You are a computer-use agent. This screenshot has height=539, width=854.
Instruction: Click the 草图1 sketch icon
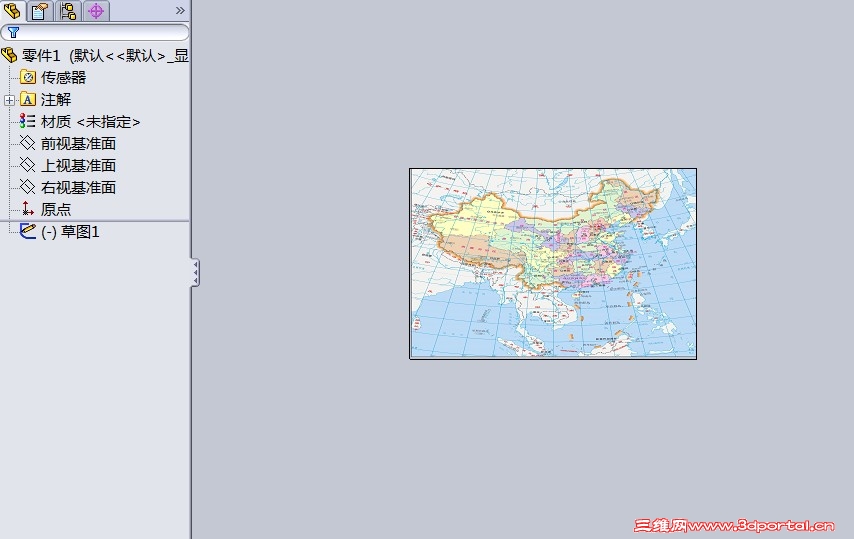[27, 230]
